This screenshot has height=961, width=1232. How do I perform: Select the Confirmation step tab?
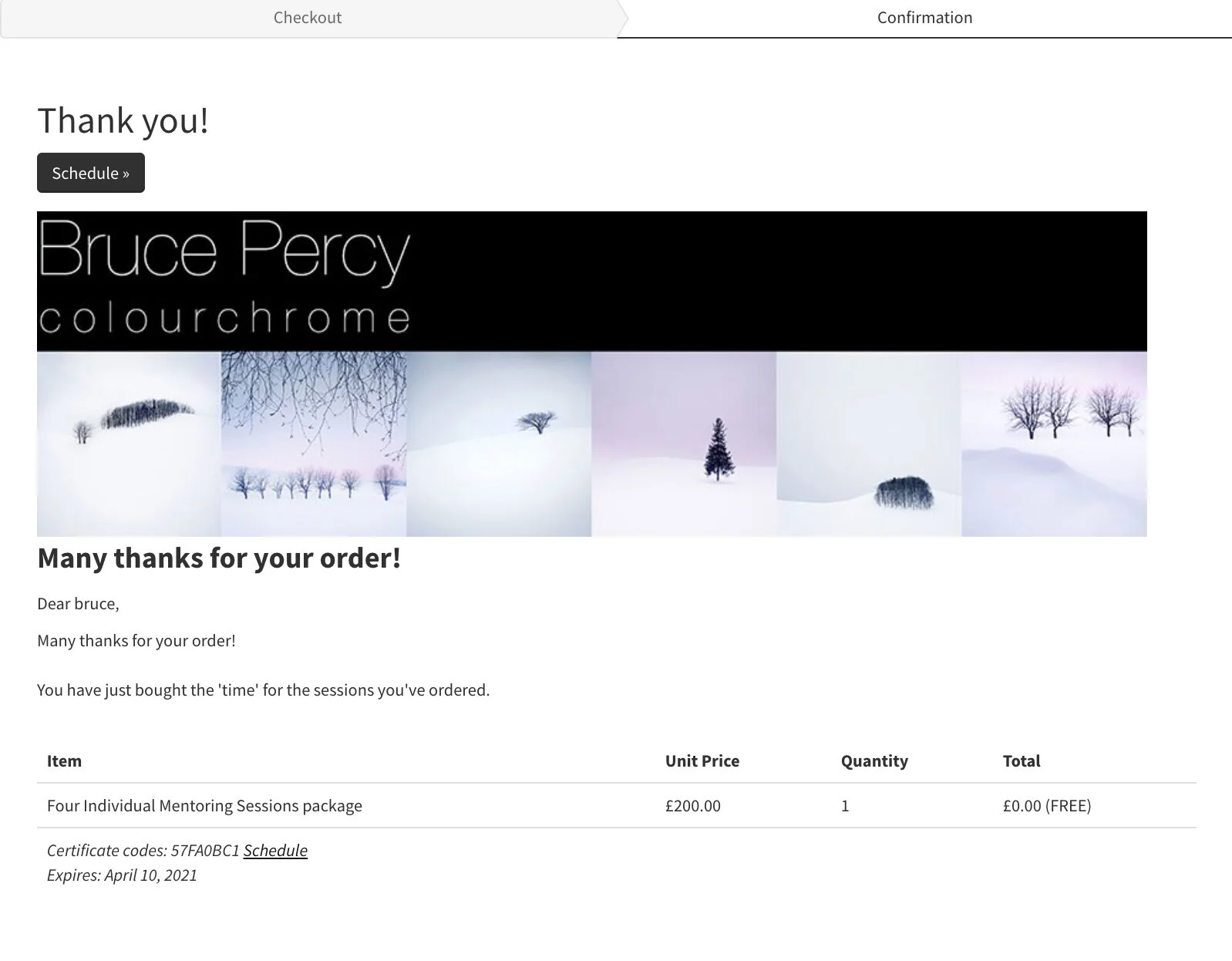[924, 18]
